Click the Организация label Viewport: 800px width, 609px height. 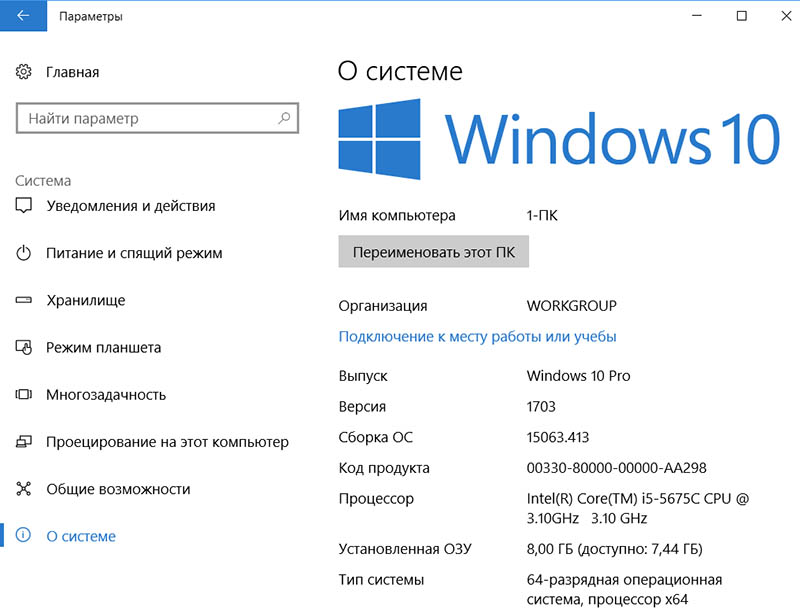click(383, 306)
